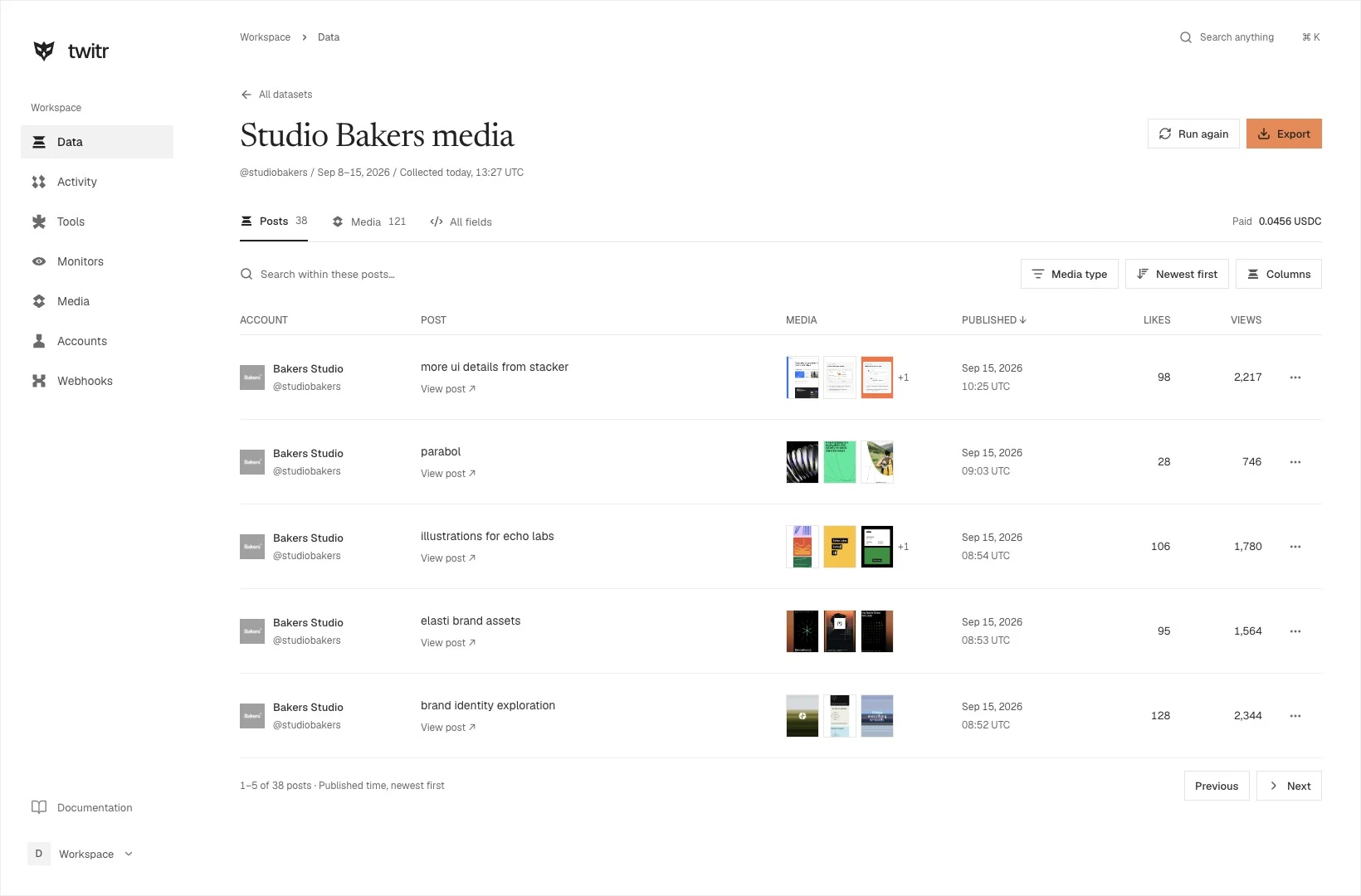Open the Accounts person icon
This screenshot has width=1361, height=896.
(x=39, y=341)
